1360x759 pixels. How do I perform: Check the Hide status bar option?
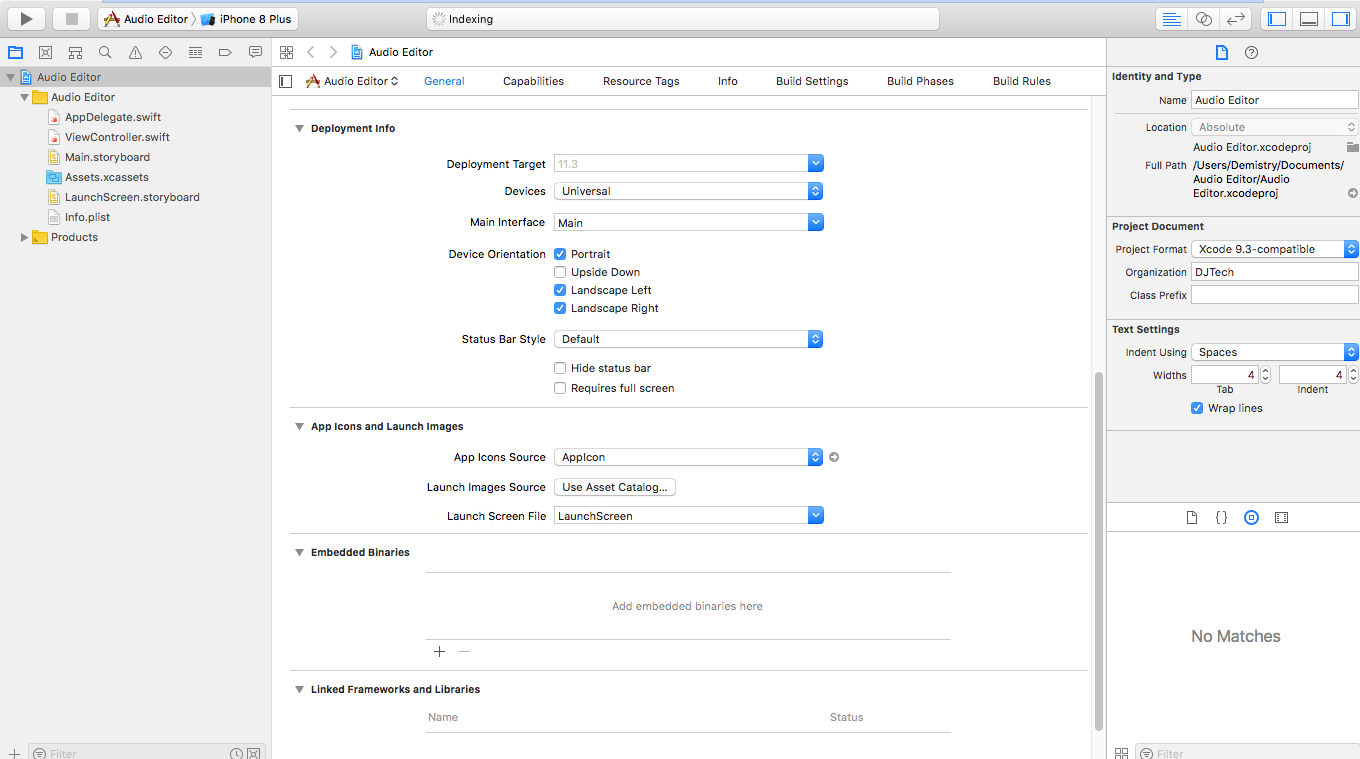[560, 368]
